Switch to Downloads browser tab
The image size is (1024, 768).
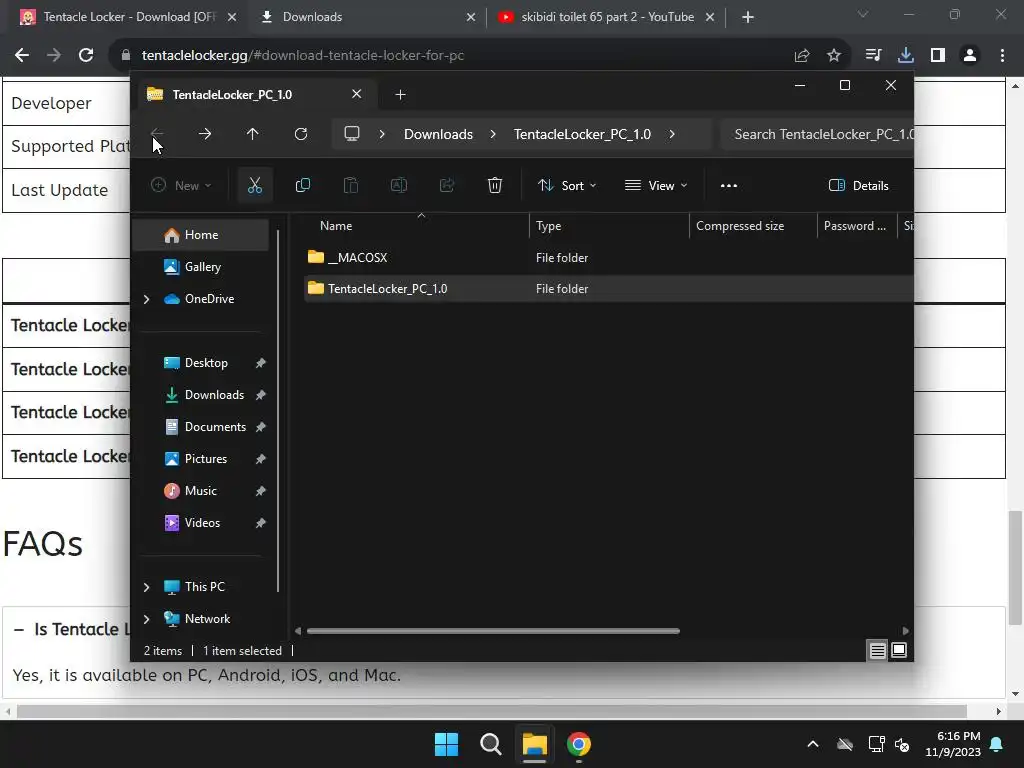(x=368, y=17)
